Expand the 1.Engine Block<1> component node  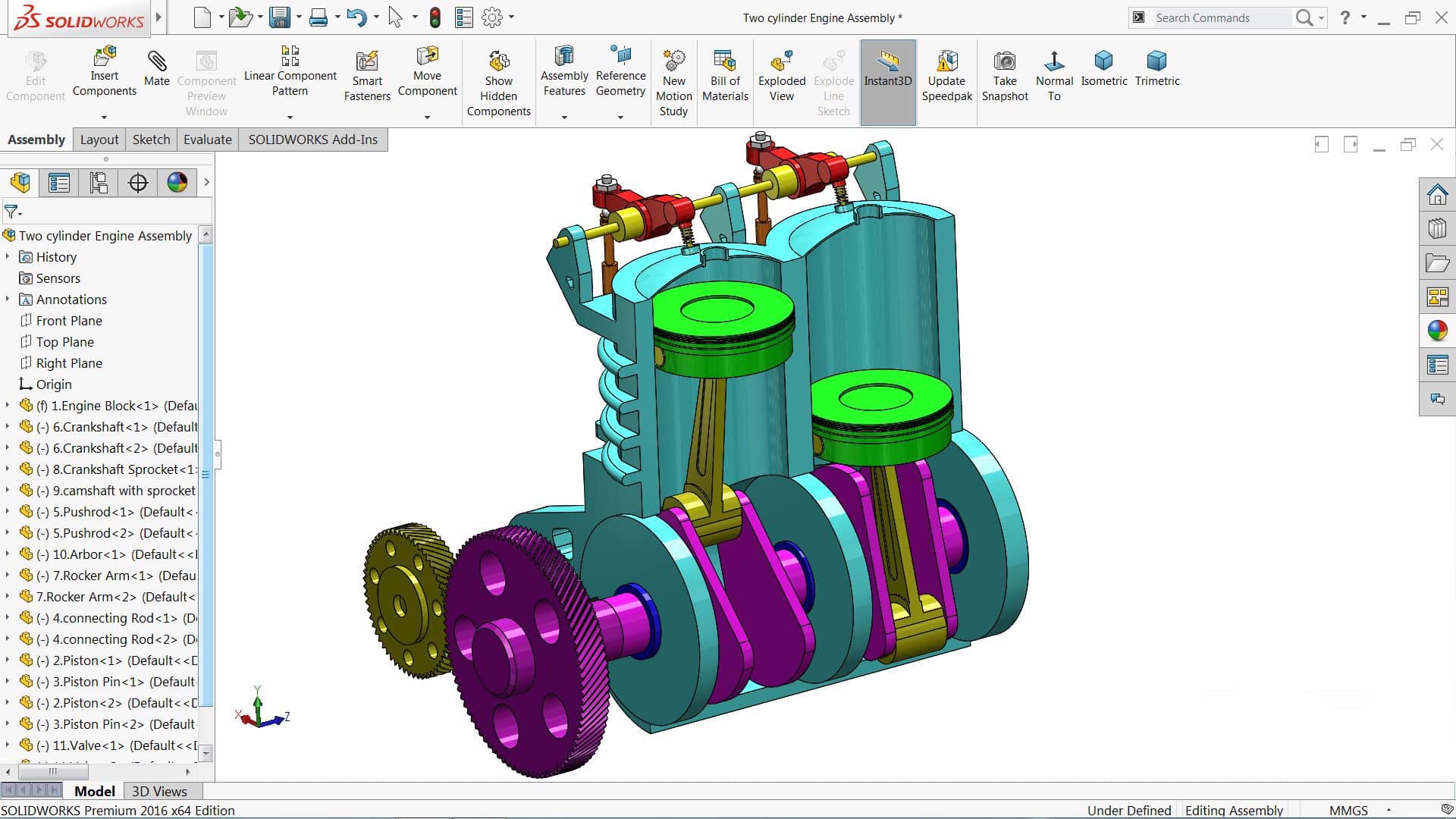tap(8, 406)
